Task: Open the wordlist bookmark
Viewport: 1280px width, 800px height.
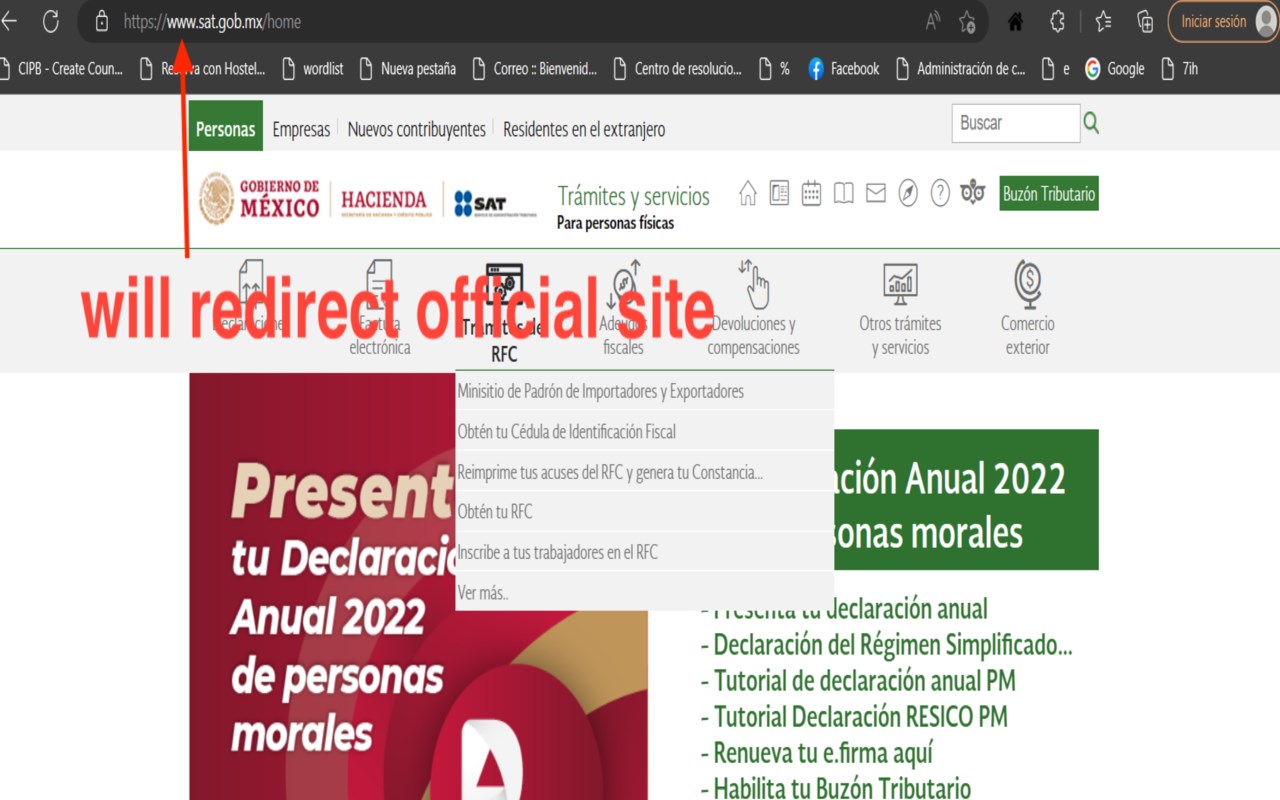Action: (x=312, y=69)
